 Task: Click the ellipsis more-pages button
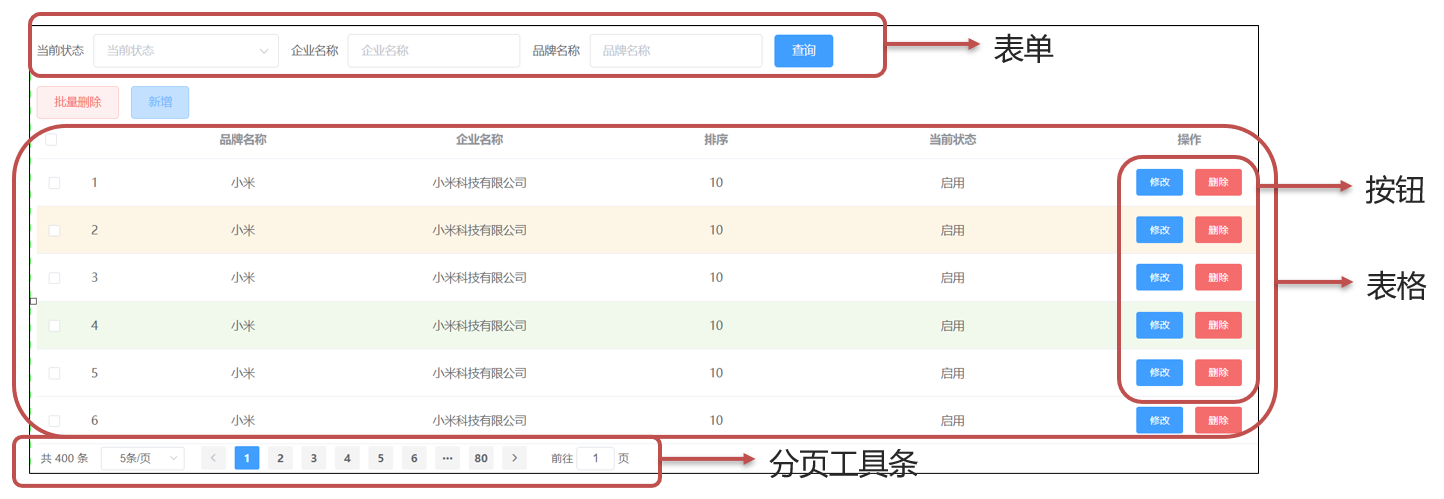coord(447,458)
